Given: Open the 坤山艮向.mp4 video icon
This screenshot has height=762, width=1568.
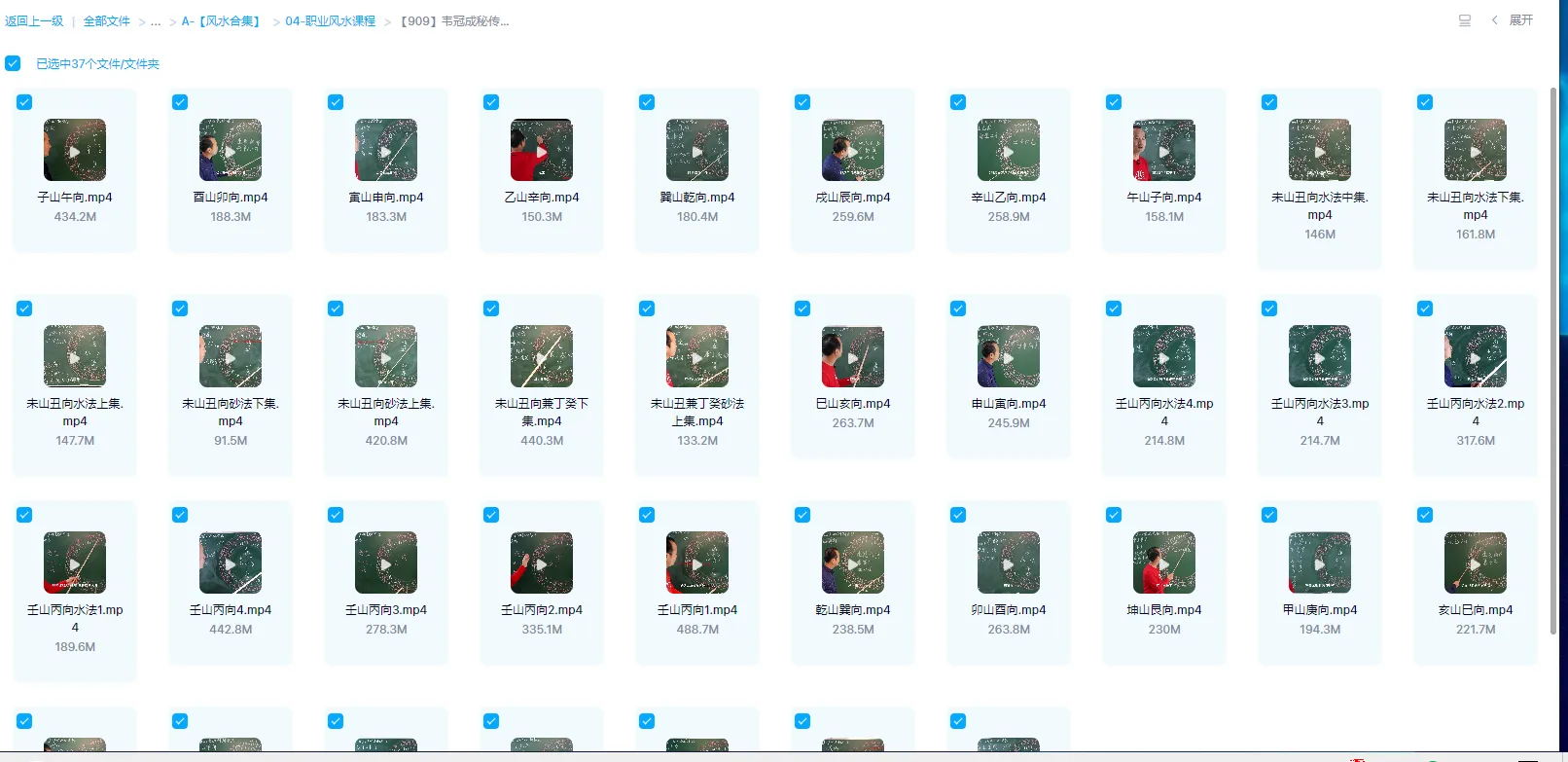Looking at the screenshot, I should (1164, 562).
